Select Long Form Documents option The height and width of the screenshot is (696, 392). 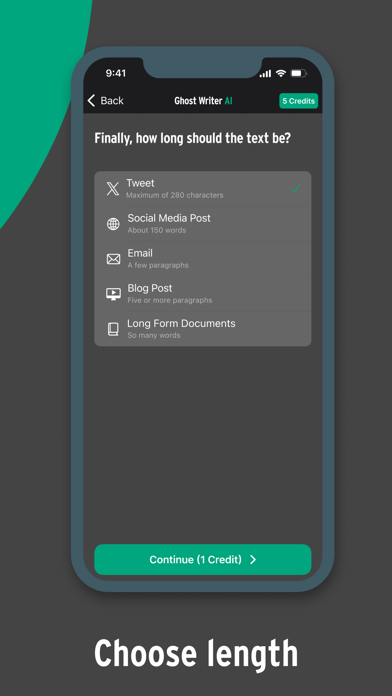pos(203,329)
